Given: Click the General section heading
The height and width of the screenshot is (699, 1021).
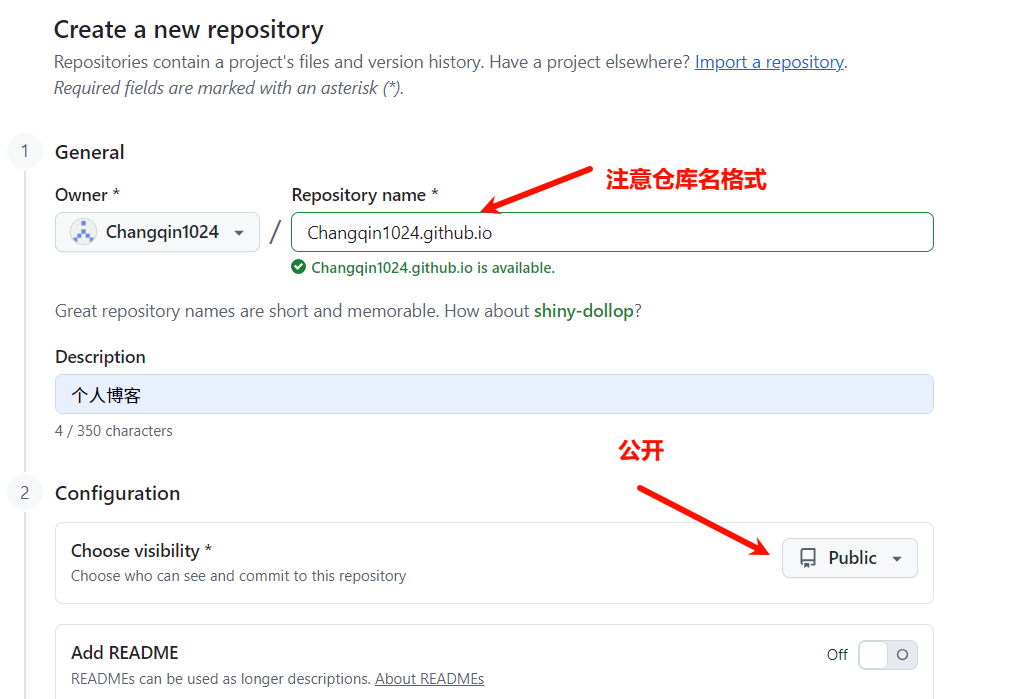Looking at the screenshot, I should point(89,152).
